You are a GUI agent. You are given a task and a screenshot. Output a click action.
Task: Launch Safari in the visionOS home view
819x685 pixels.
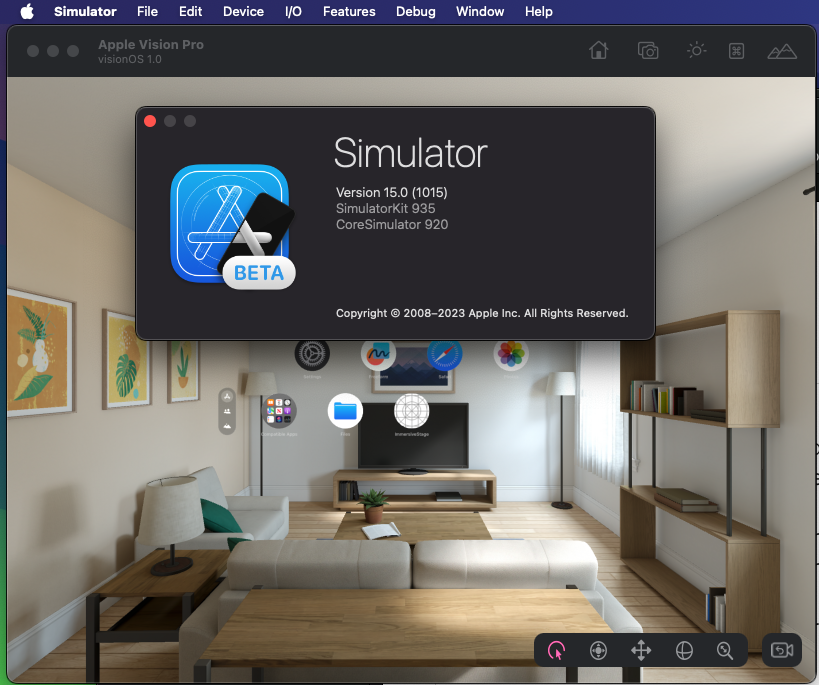coord(444,354)
